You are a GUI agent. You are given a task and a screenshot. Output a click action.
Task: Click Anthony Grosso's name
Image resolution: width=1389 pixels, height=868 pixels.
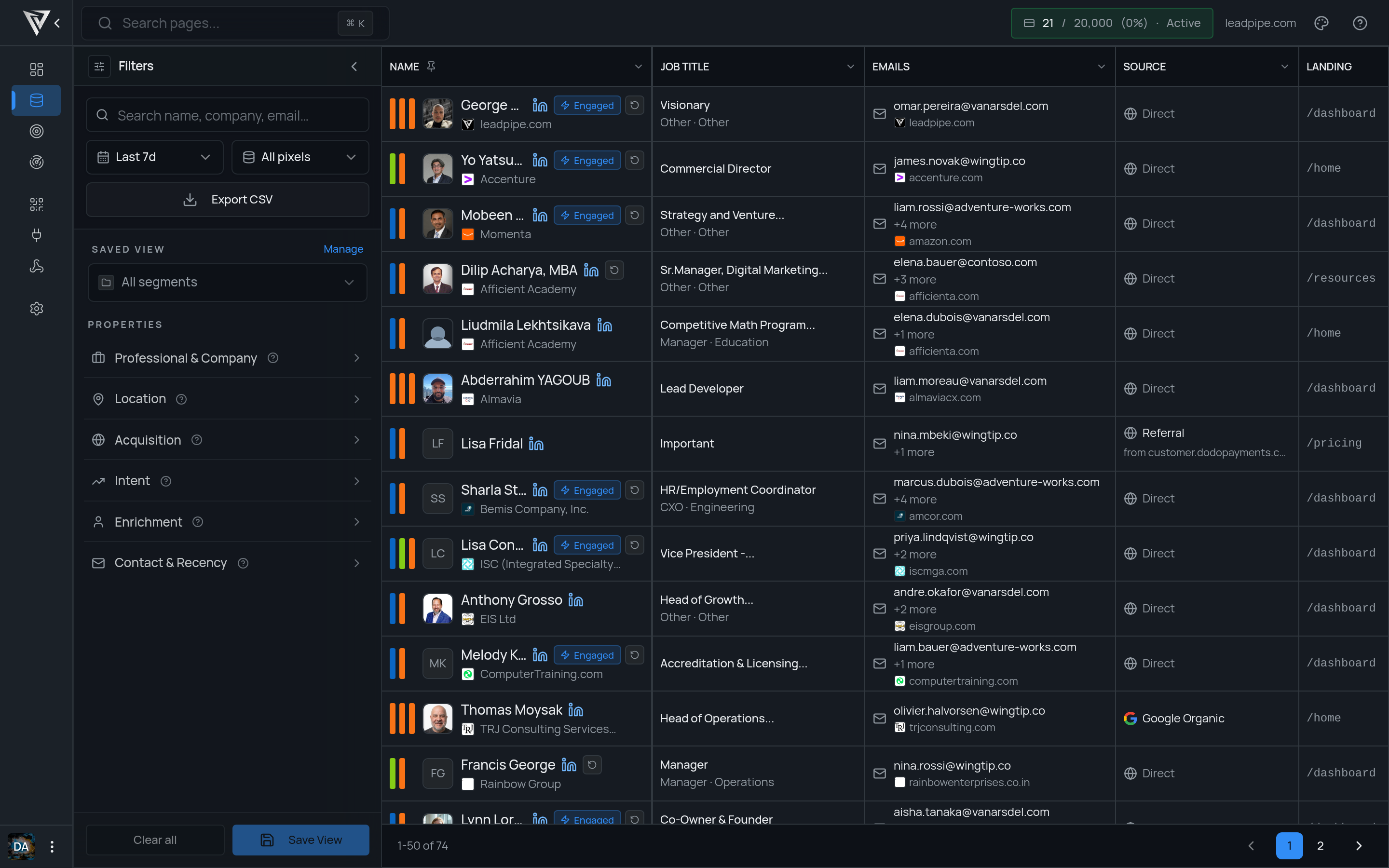point(511,600)
